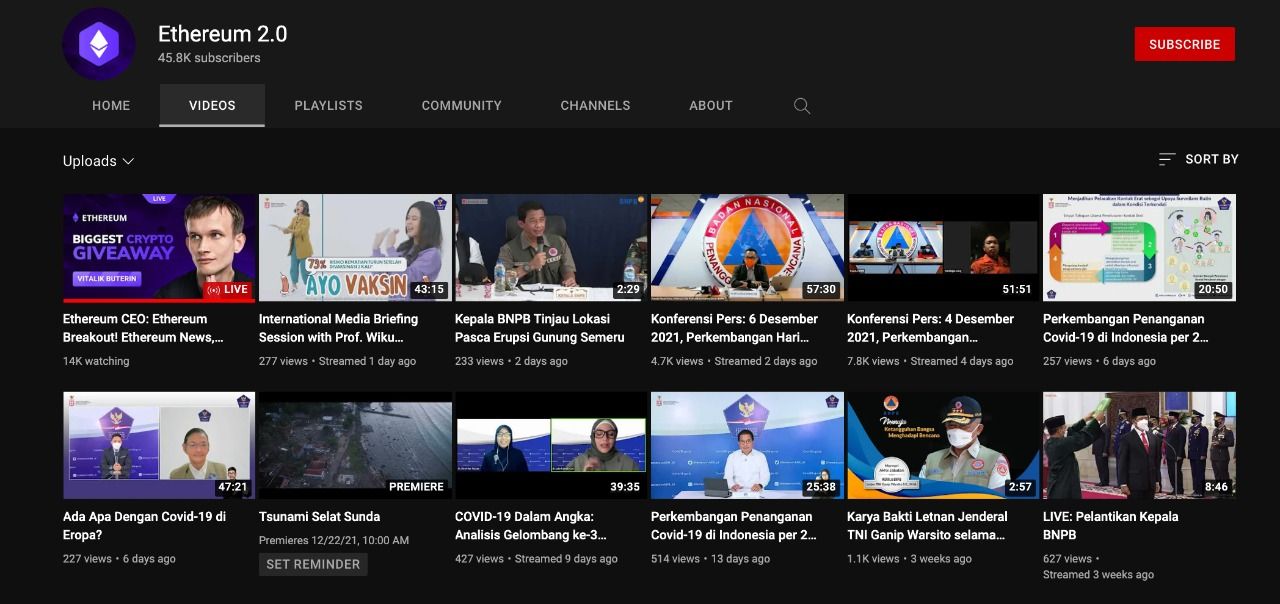Open 'Ada Apa Dengan Covid-19 di Eropa?' title
This screenshot has width=1280, height=604.
[x=145, y=526]
